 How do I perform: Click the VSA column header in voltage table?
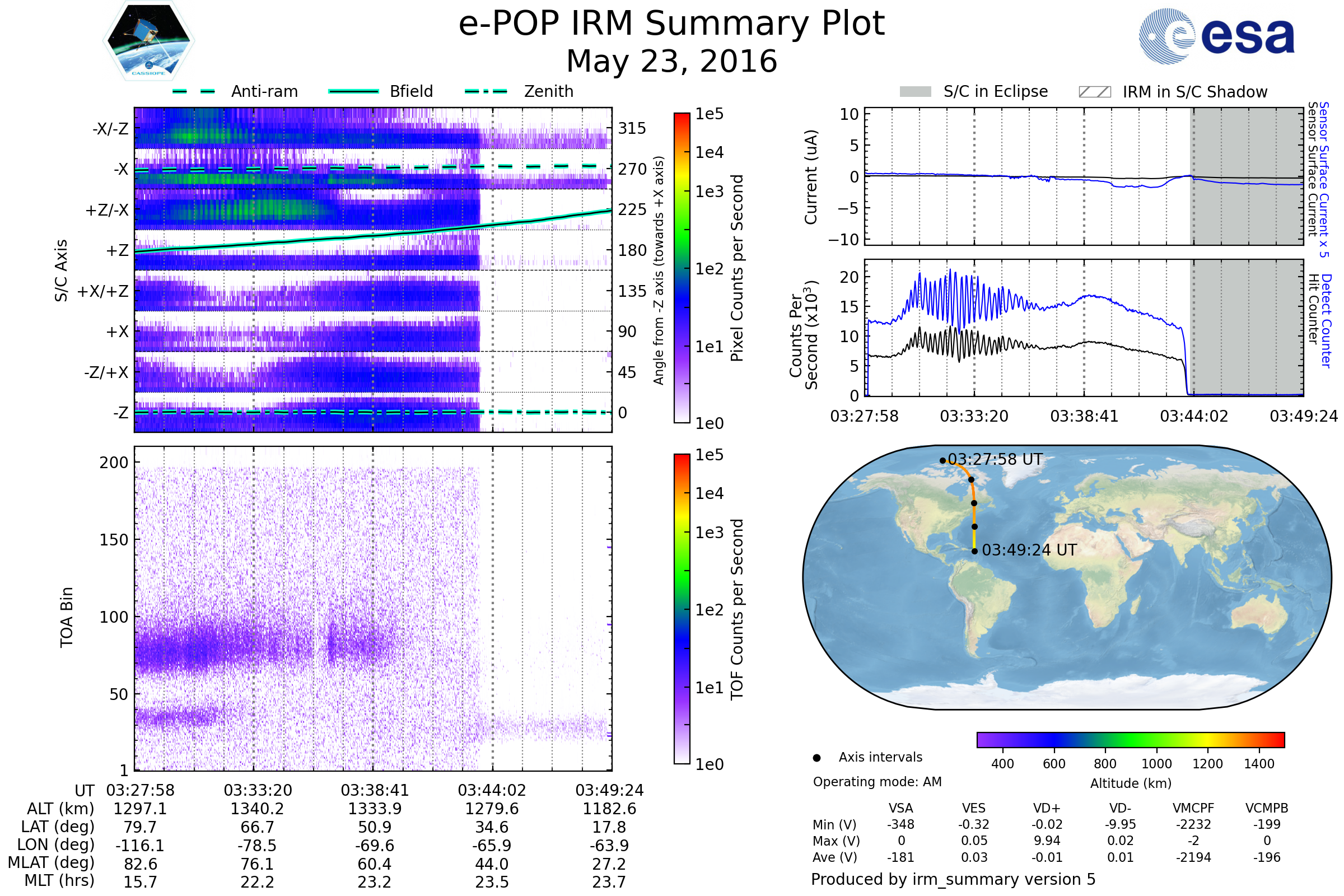point(900,808)
